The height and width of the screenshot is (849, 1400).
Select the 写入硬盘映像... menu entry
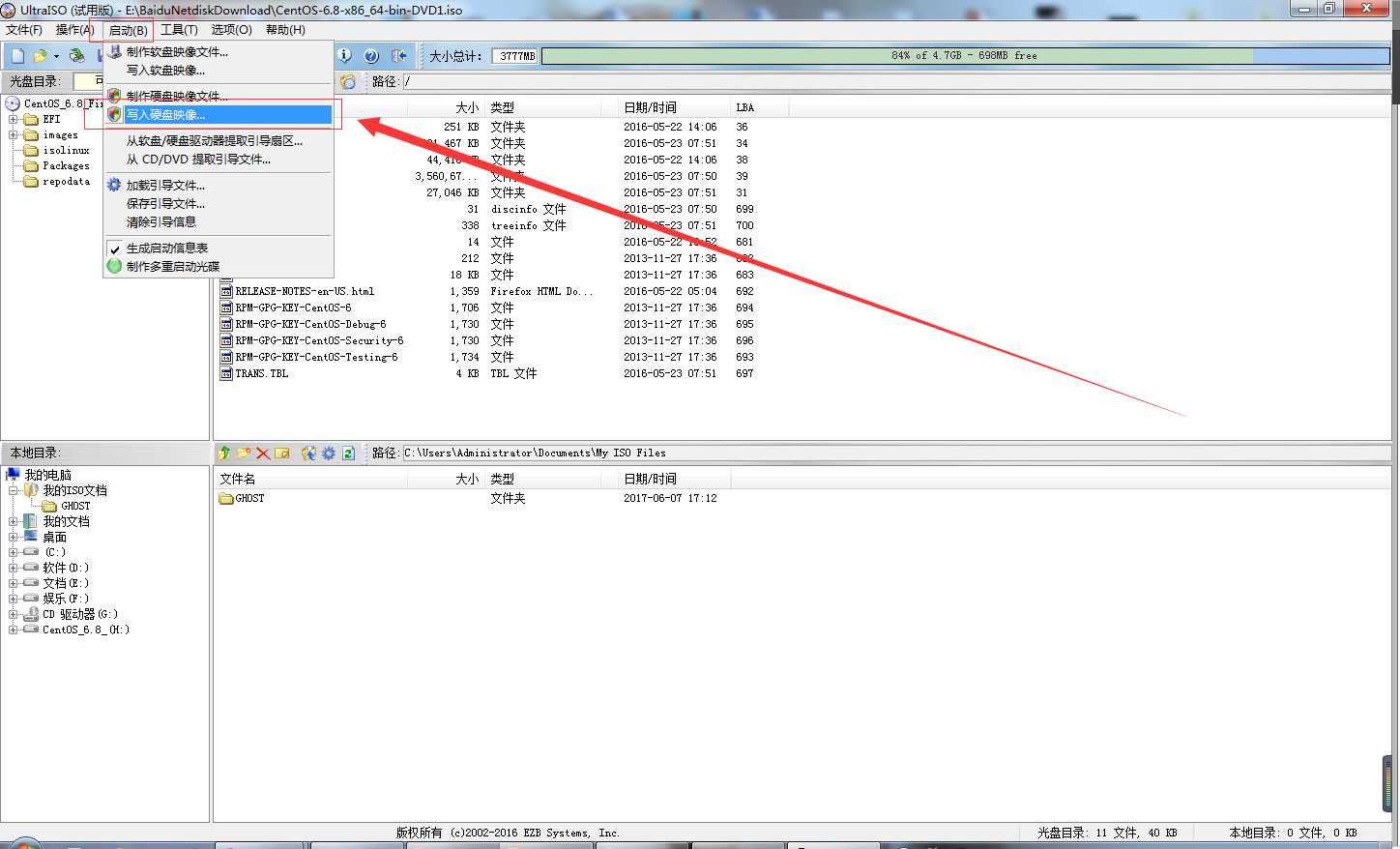pyautogui.click(x=219, y=114)
